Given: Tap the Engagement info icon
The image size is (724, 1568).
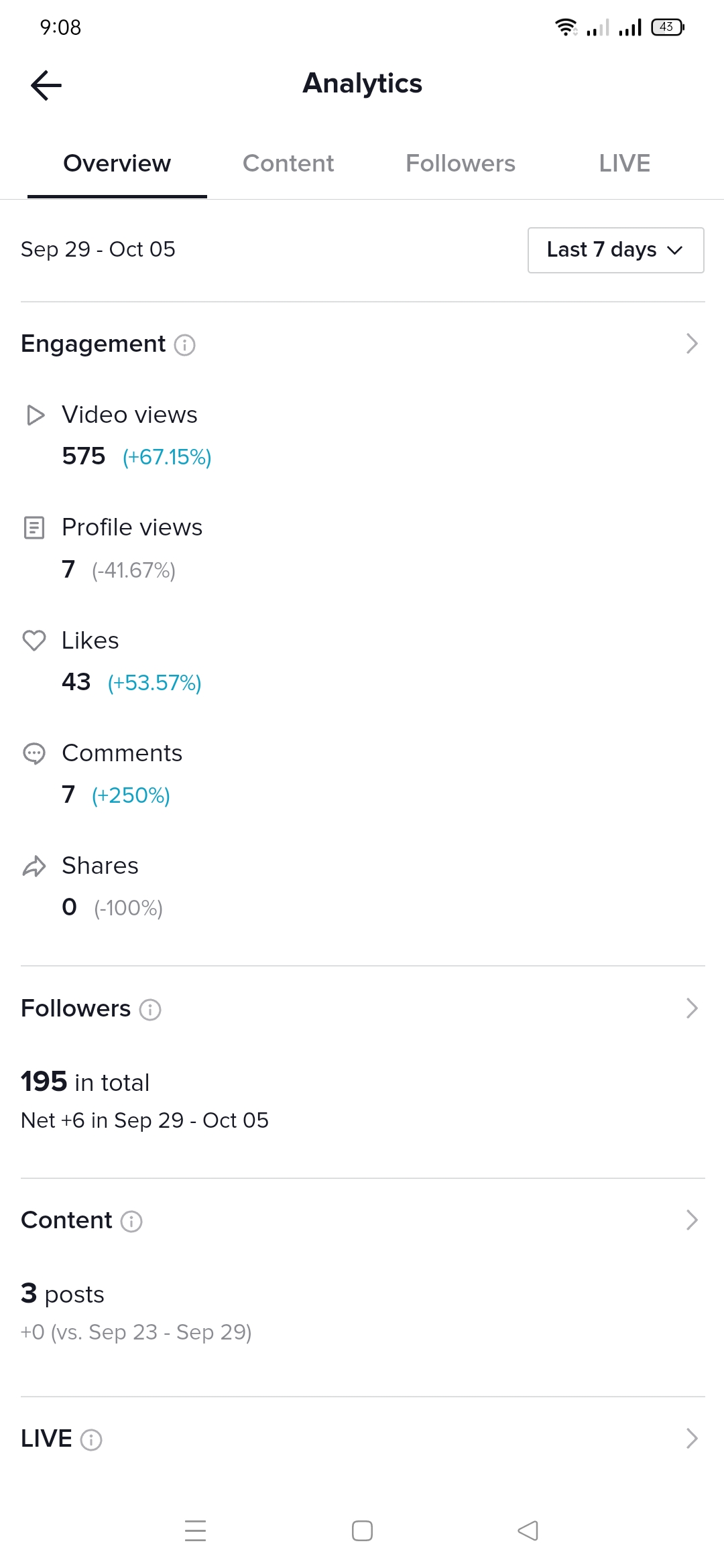Looking at the screenshot, I should tap(184, 345).
